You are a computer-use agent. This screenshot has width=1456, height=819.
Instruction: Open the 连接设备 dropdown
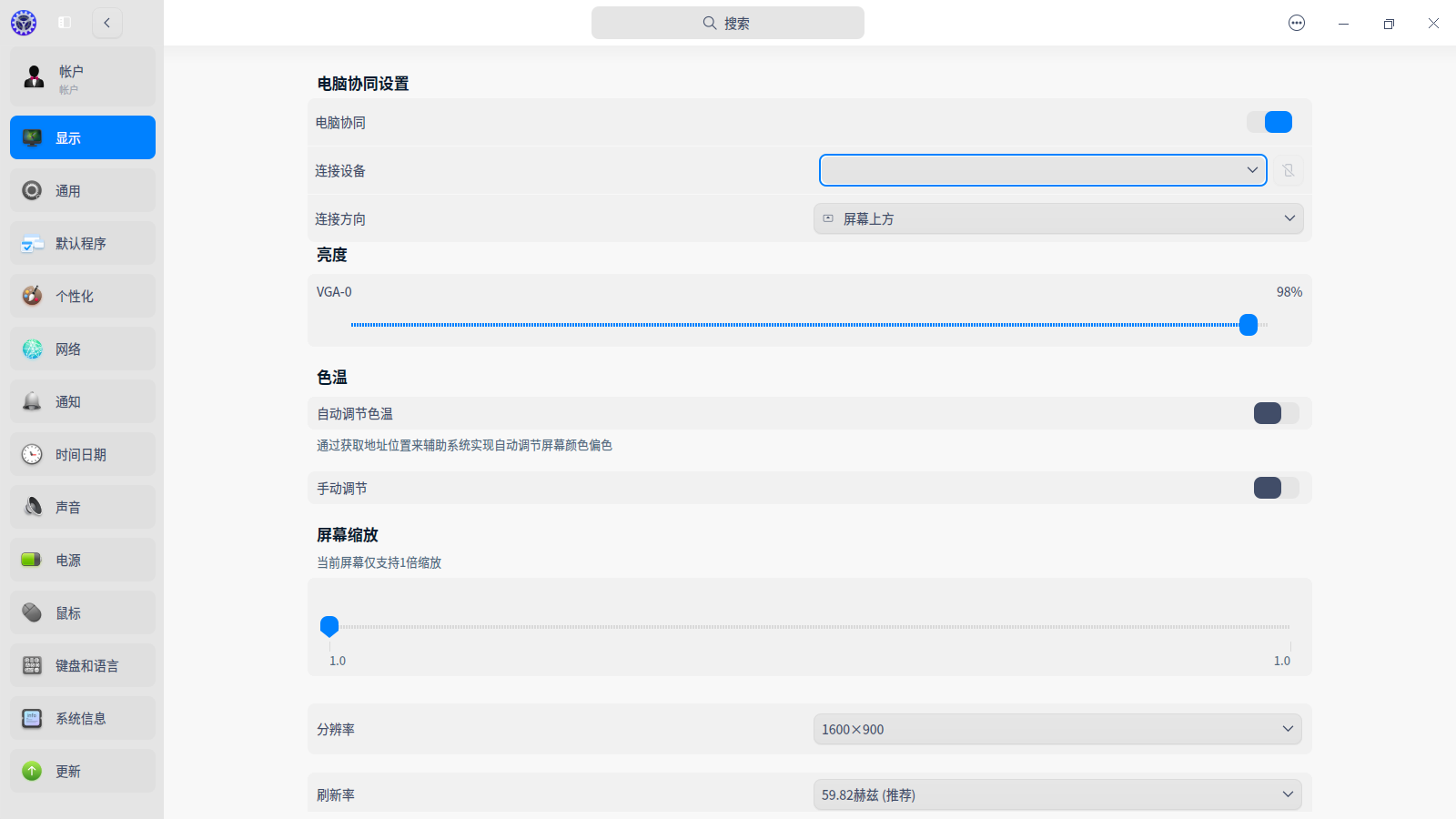pyautogui.click(x=1043, y=170)
